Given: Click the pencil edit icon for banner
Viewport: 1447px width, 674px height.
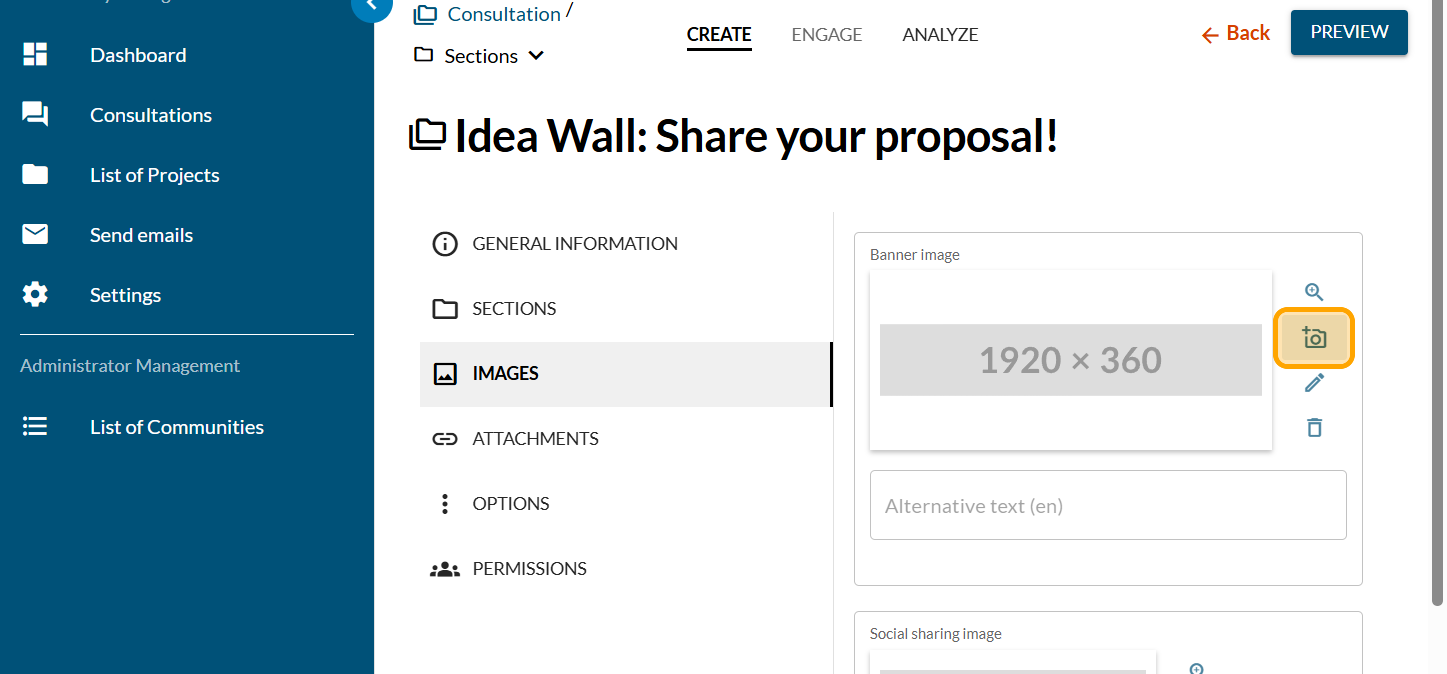Looking at the screenshot, I should click(1314, 383).
